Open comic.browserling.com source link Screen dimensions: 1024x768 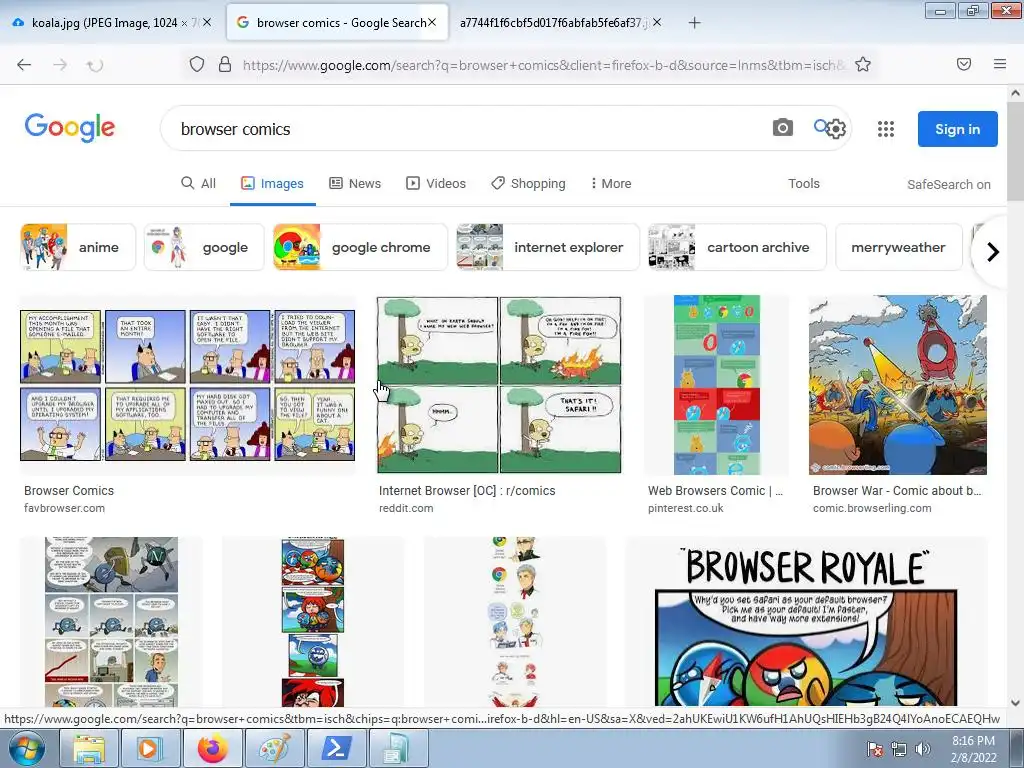[x=872, y=508]
